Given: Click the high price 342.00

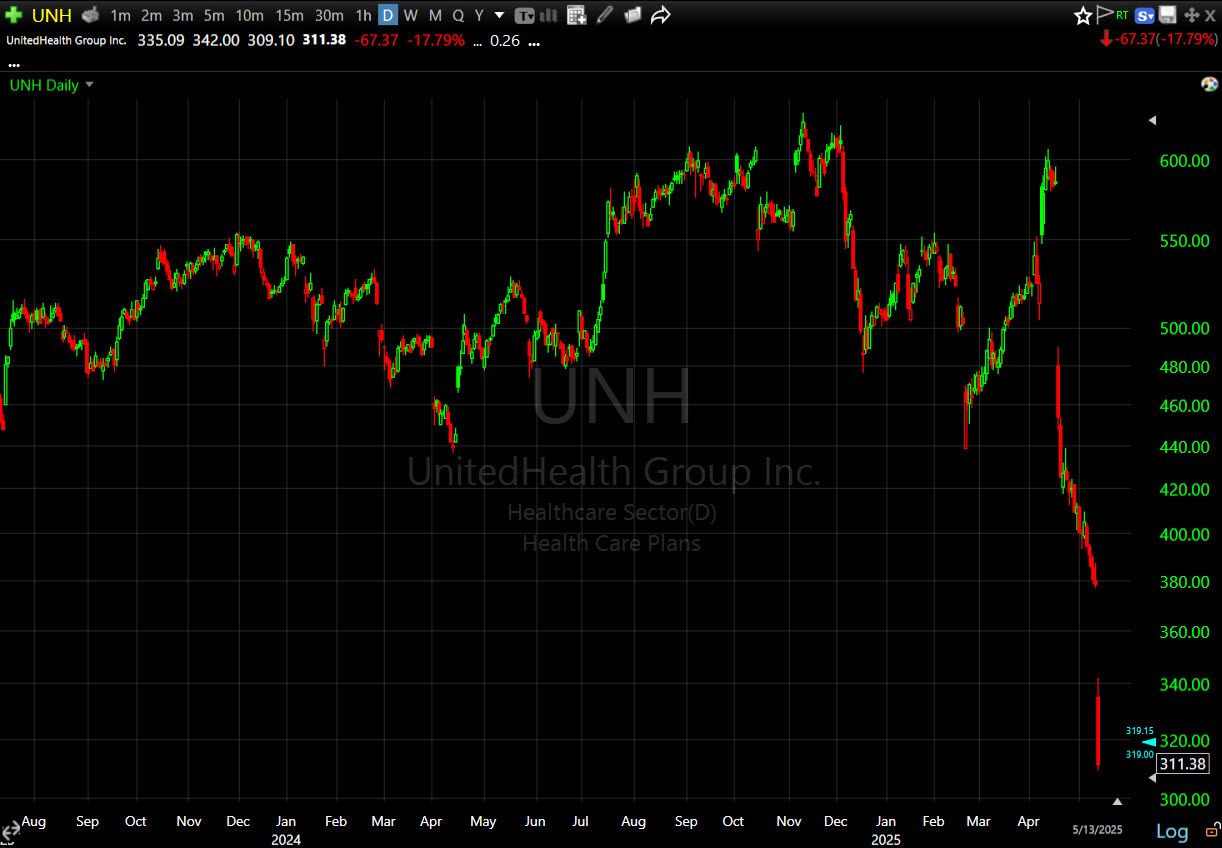Looking at the screenshot, I should (216, 41).
